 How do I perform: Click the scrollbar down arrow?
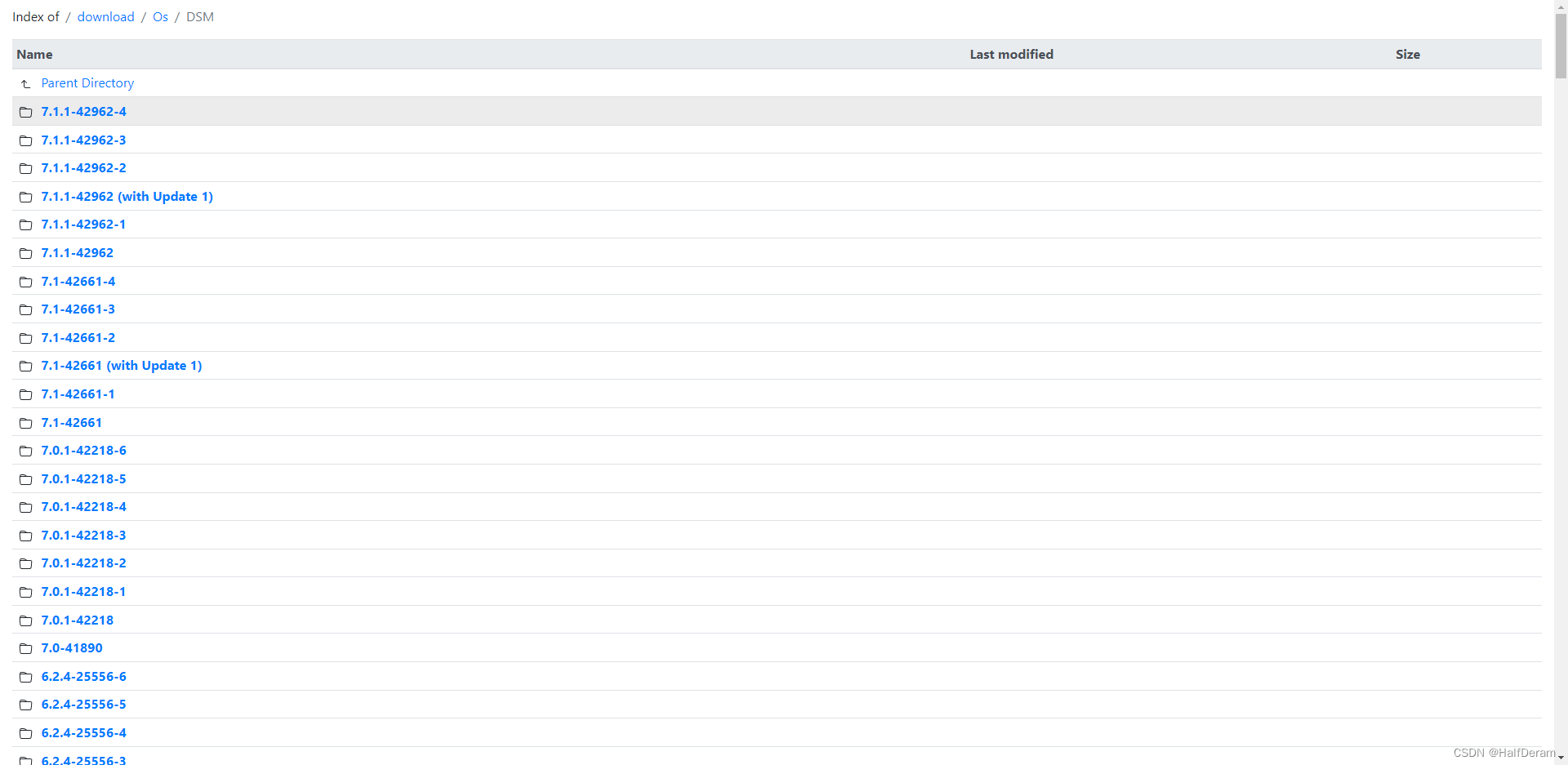coord(1561,758)
